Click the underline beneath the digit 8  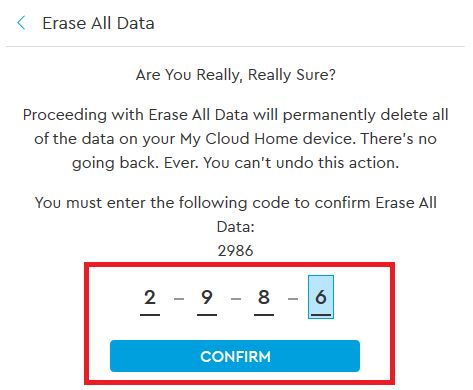coord(264,314)
